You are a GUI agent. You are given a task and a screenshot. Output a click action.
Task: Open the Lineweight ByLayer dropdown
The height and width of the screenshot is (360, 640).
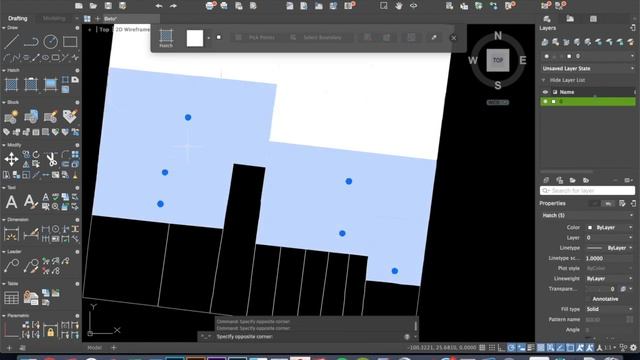click(x=609, y=278)
